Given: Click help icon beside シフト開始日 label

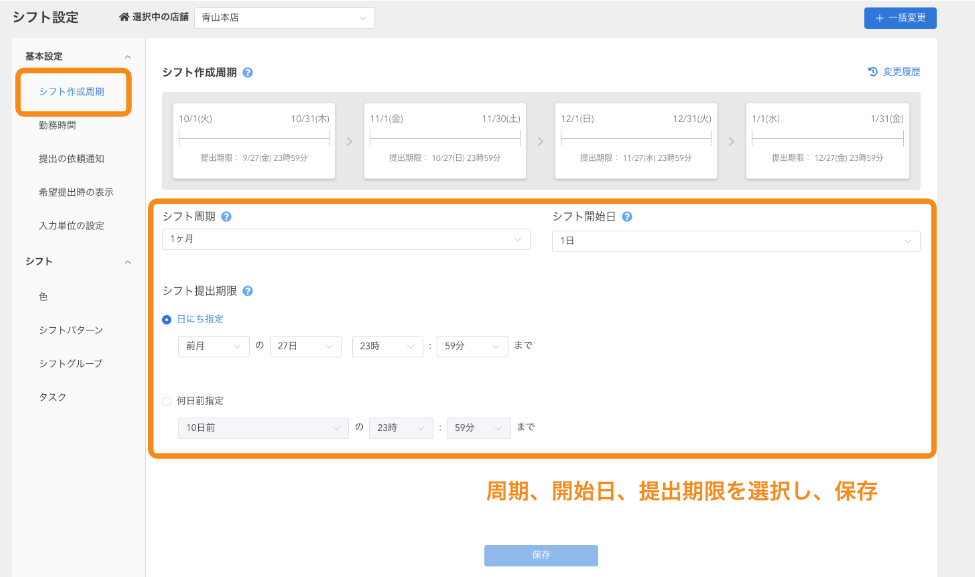Looking at the screenshot, I should tap(627, 216).
